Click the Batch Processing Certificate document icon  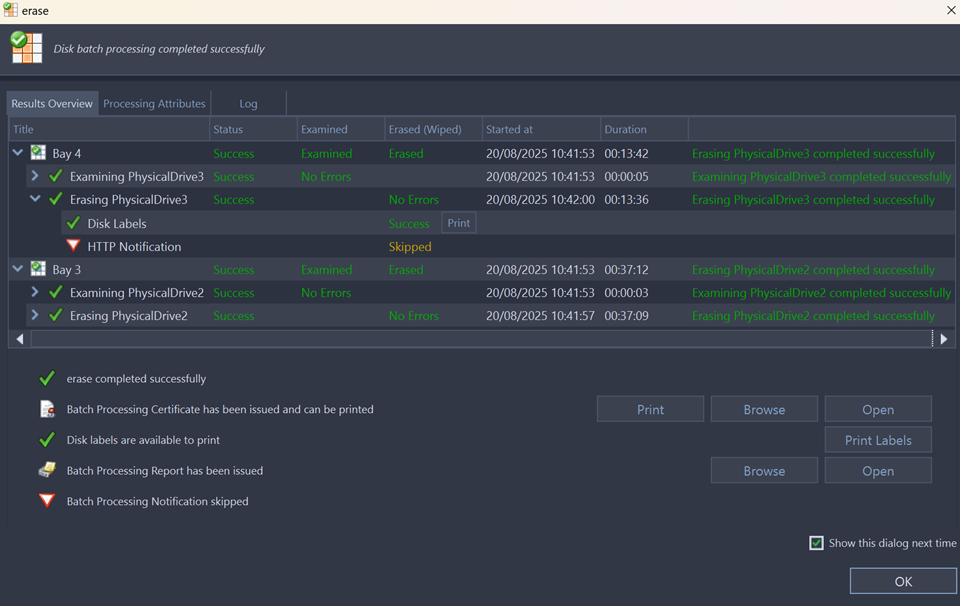click(47, 409)
